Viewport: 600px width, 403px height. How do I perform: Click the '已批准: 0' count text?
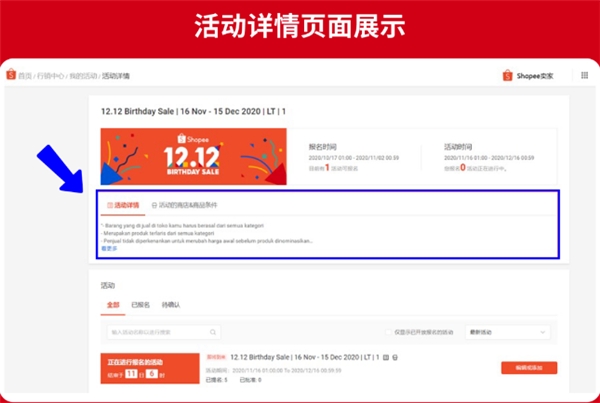coord(250,380)
